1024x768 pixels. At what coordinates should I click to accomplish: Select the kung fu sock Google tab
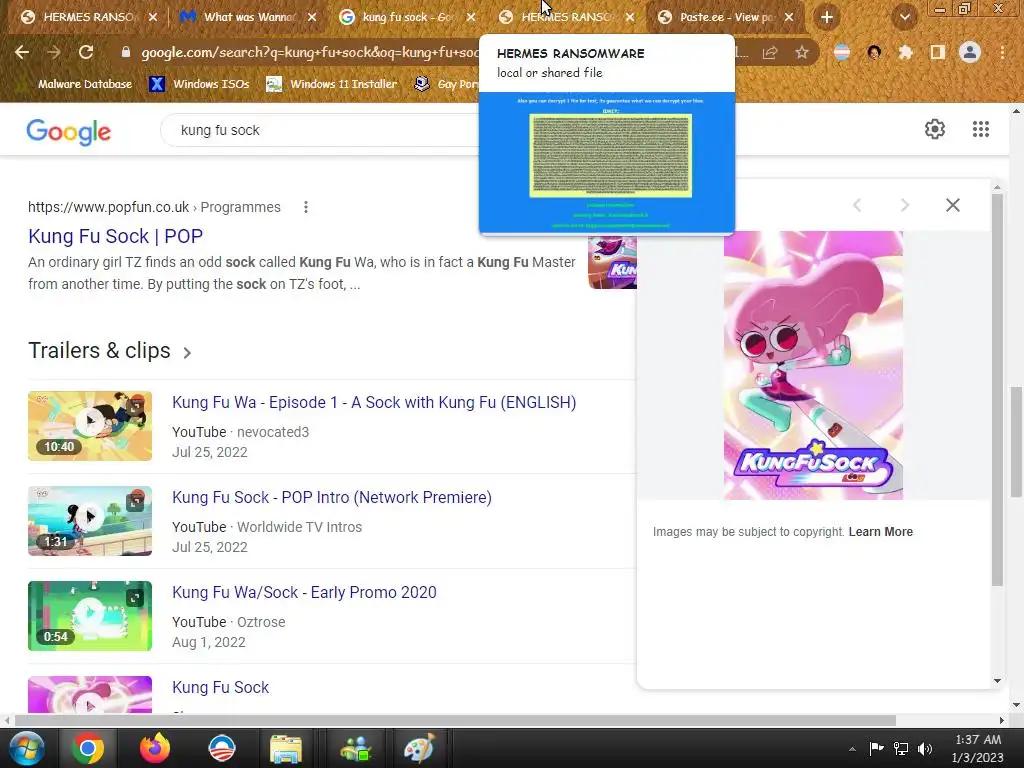pyautogui.click(x=408, y=17)
